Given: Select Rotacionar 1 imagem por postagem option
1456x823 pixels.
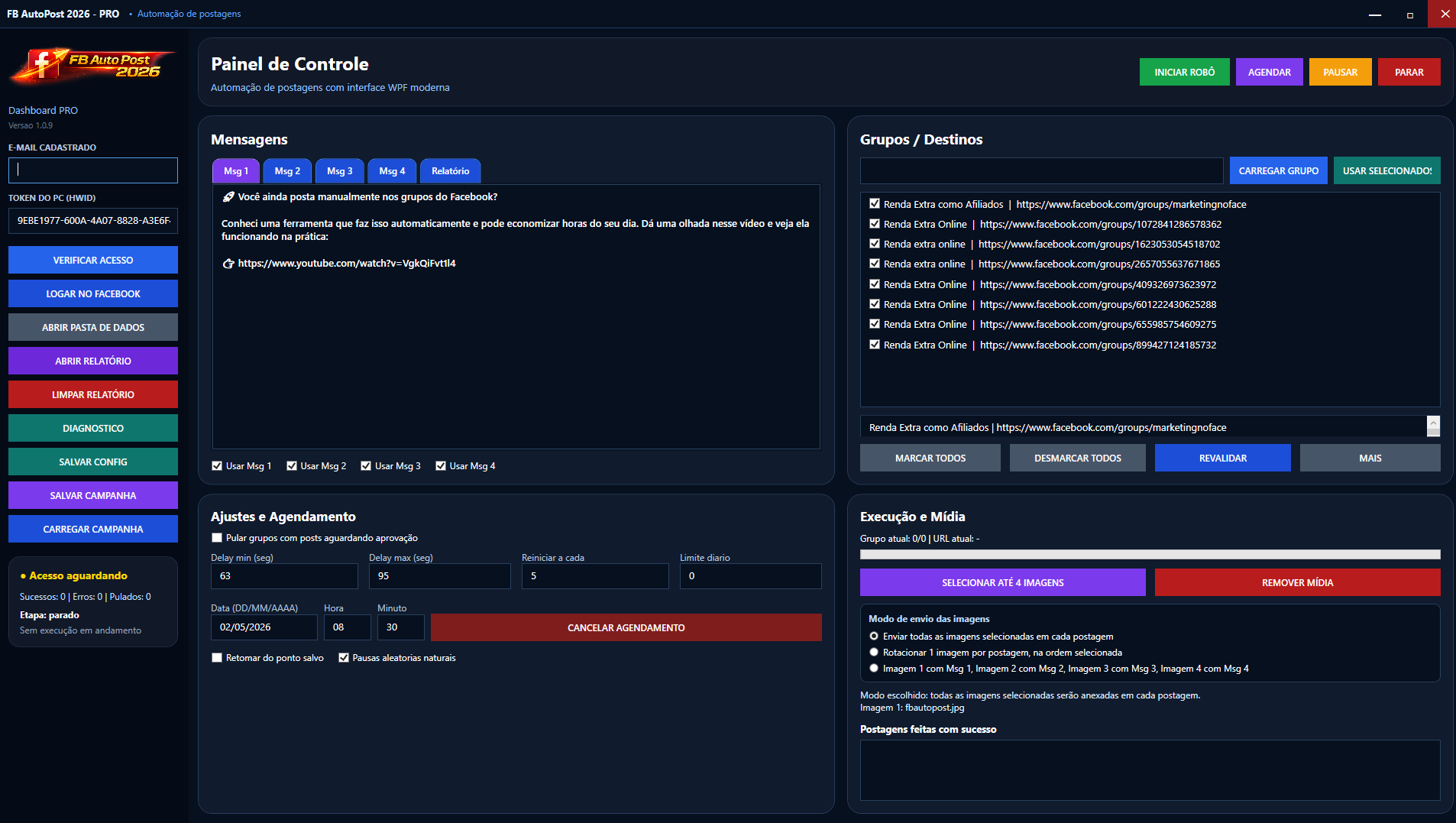Looking at the screenshot, I should (874, 653).
